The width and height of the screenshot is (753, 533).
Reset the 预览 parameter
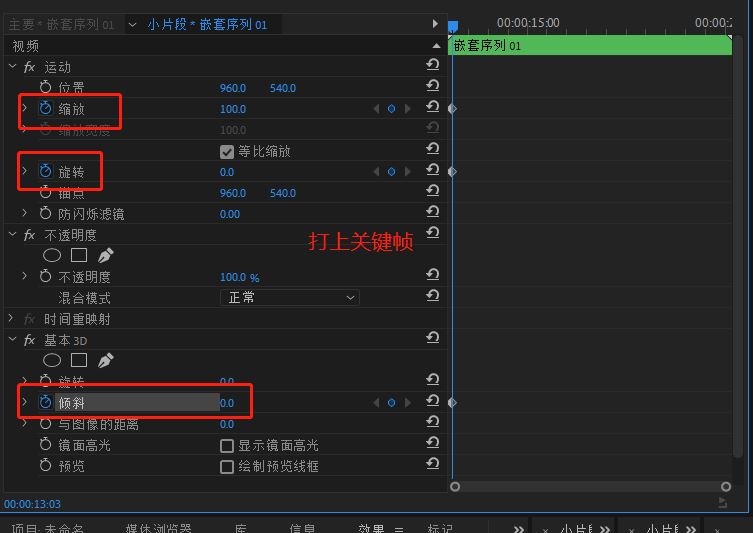click(x=433, y=464)
